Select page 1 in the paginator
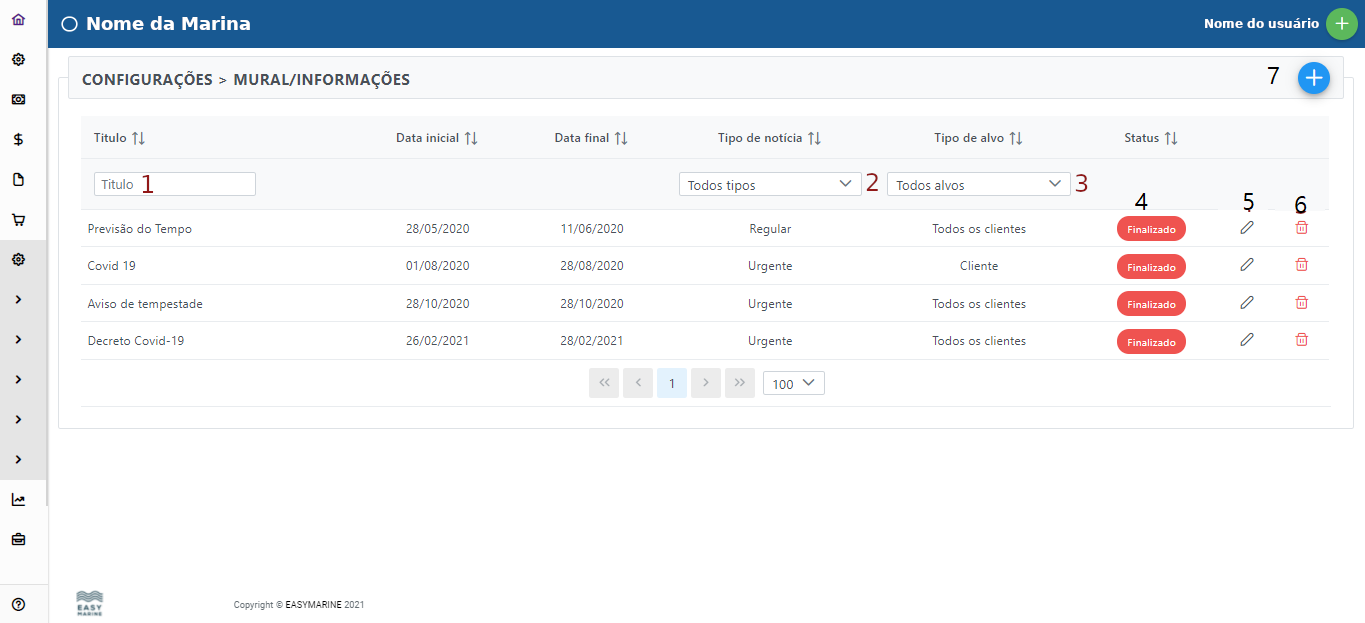 tap(672, 383)
